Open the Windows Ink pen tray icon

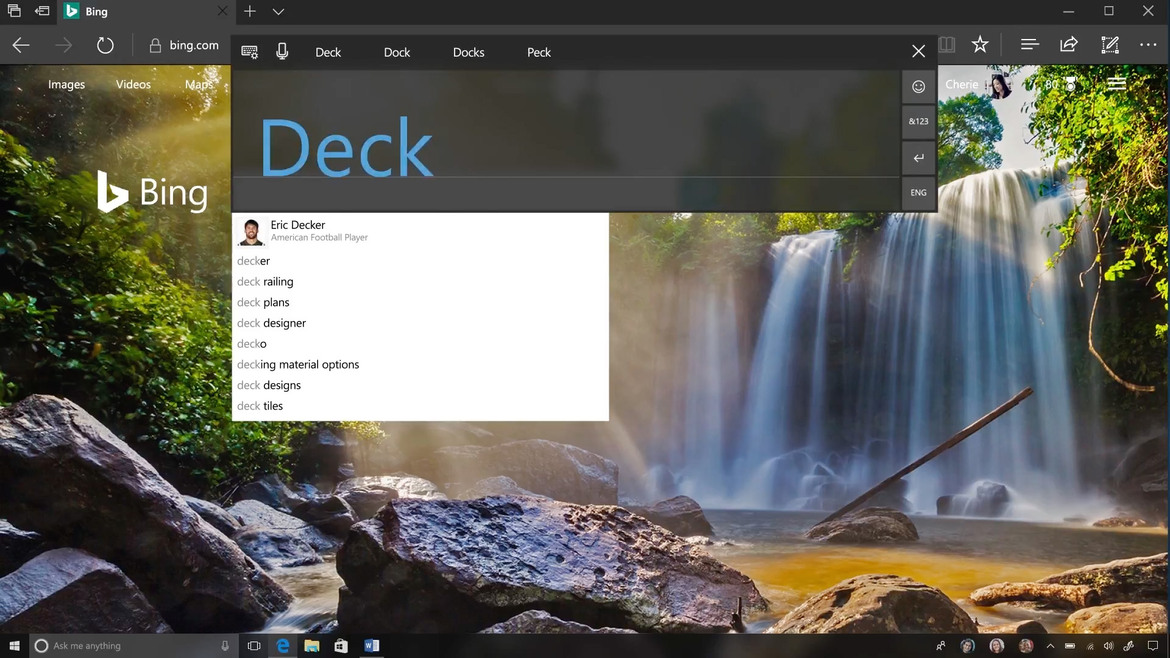click(1129, 646)
